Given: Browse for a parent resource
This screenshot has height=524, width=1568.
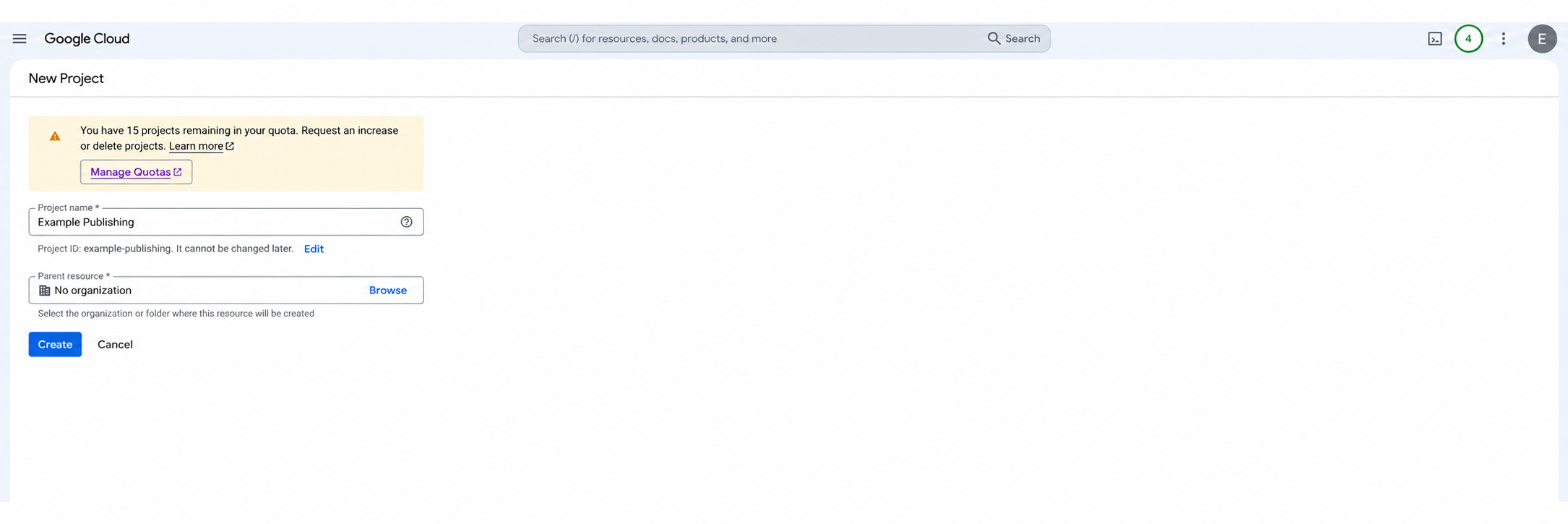Looking at the screenshot, I should pos(388,291).
